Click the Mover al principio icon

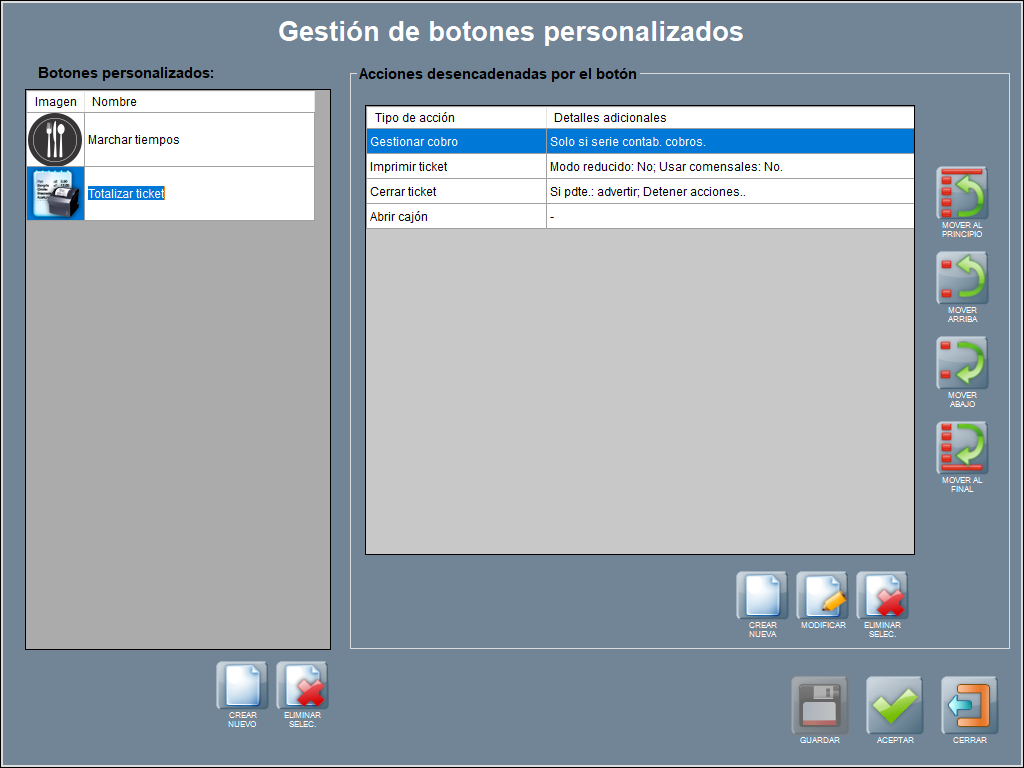[x=962, y=193]
